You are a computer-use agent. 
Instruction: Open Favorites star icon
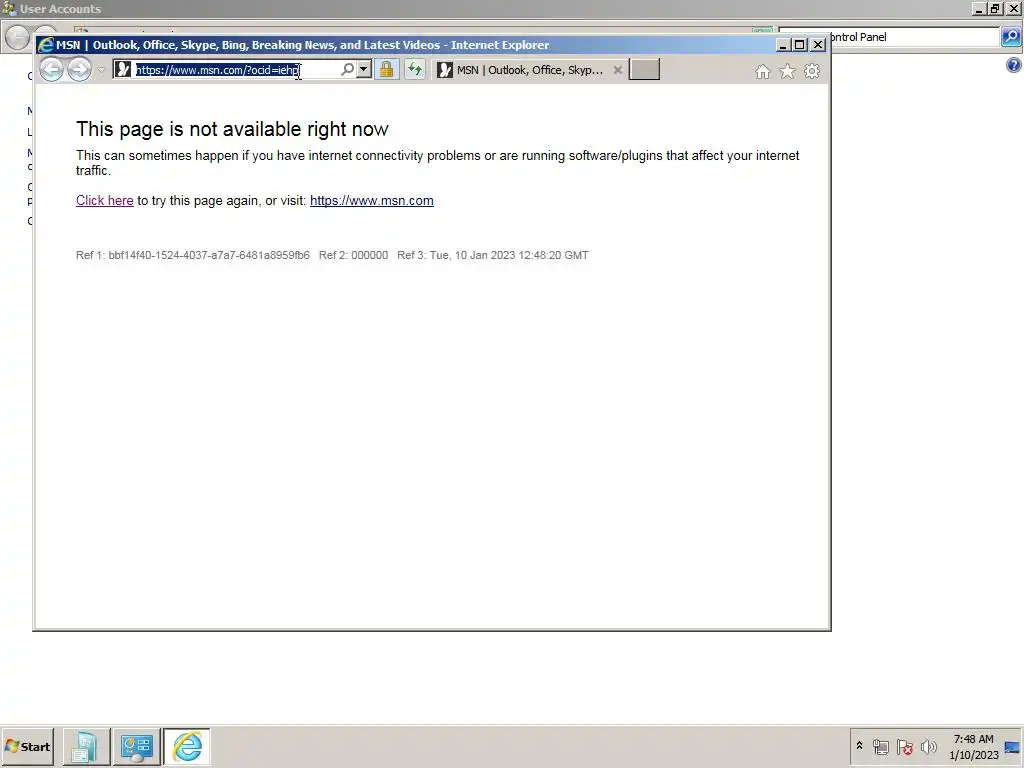[x=788, y=71]
